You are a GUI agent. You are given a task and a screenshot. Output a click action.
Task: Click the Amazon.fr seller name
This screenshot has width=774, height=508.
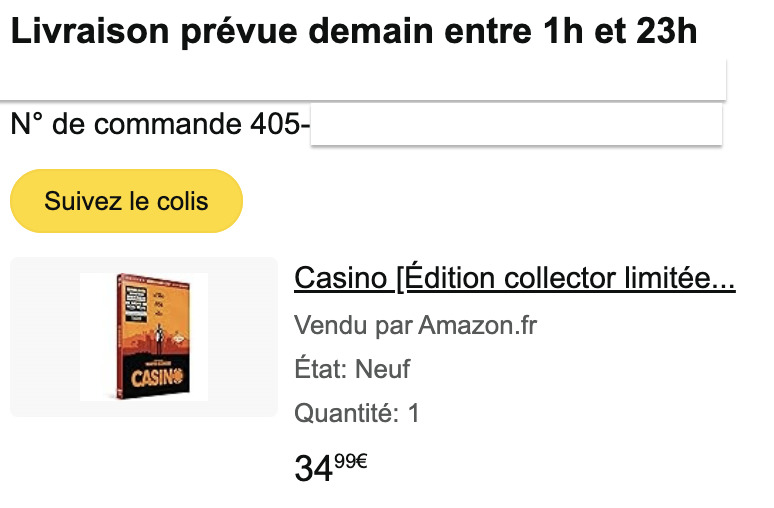point(477,326)
